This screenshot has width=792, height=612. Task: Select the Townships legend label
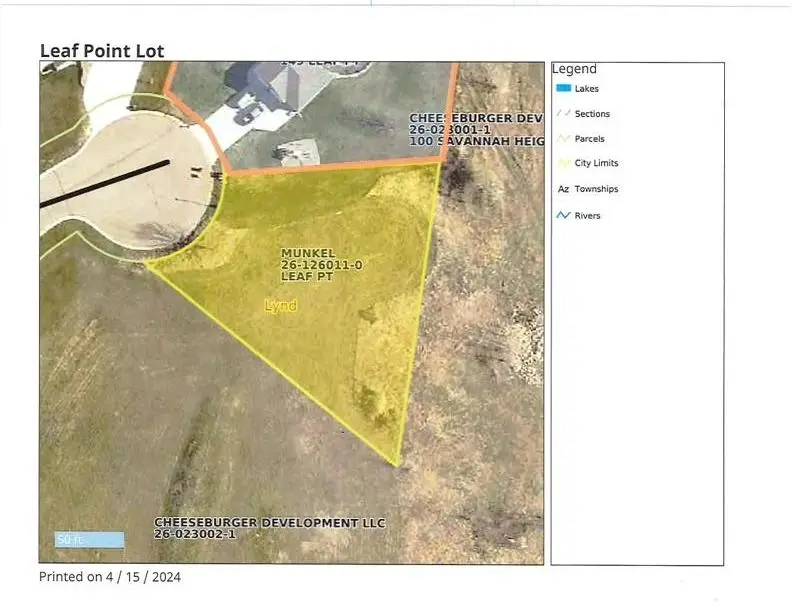(596, 189)
